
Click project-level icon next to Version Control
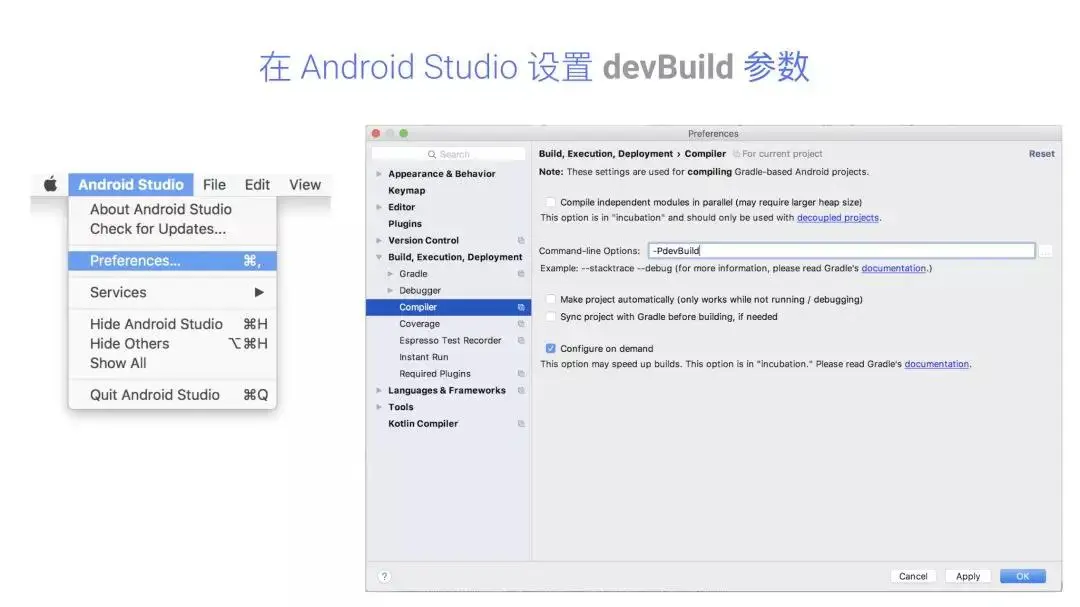click(521, 240)
